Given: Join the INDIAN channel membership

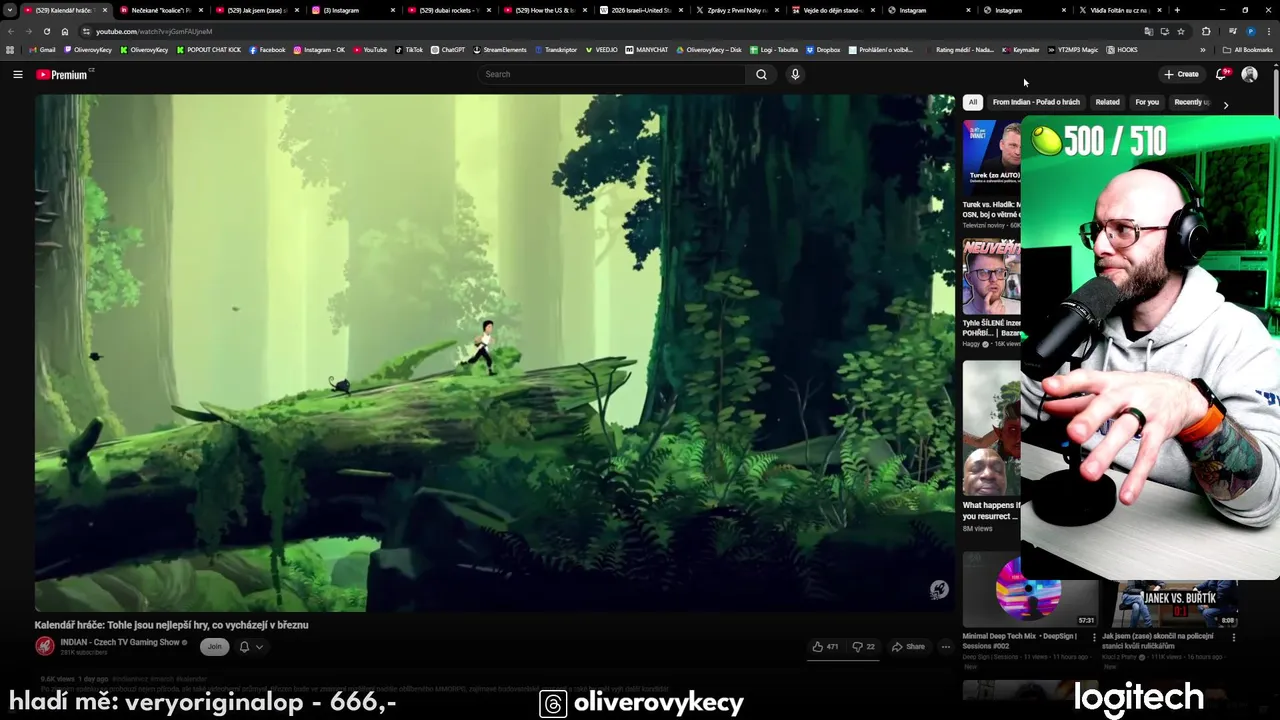Looking at the screenshot, I should [x=214, y=647].
